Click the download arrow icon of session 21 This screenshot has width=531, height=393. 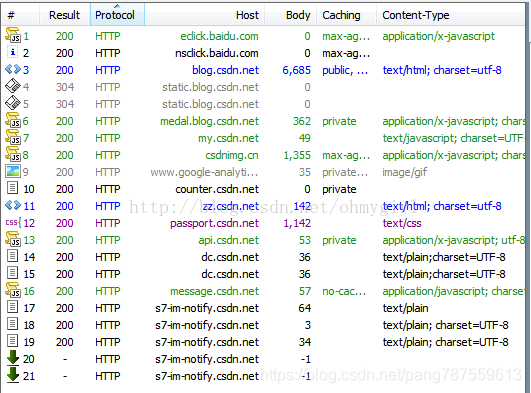(x=13, y=375)
